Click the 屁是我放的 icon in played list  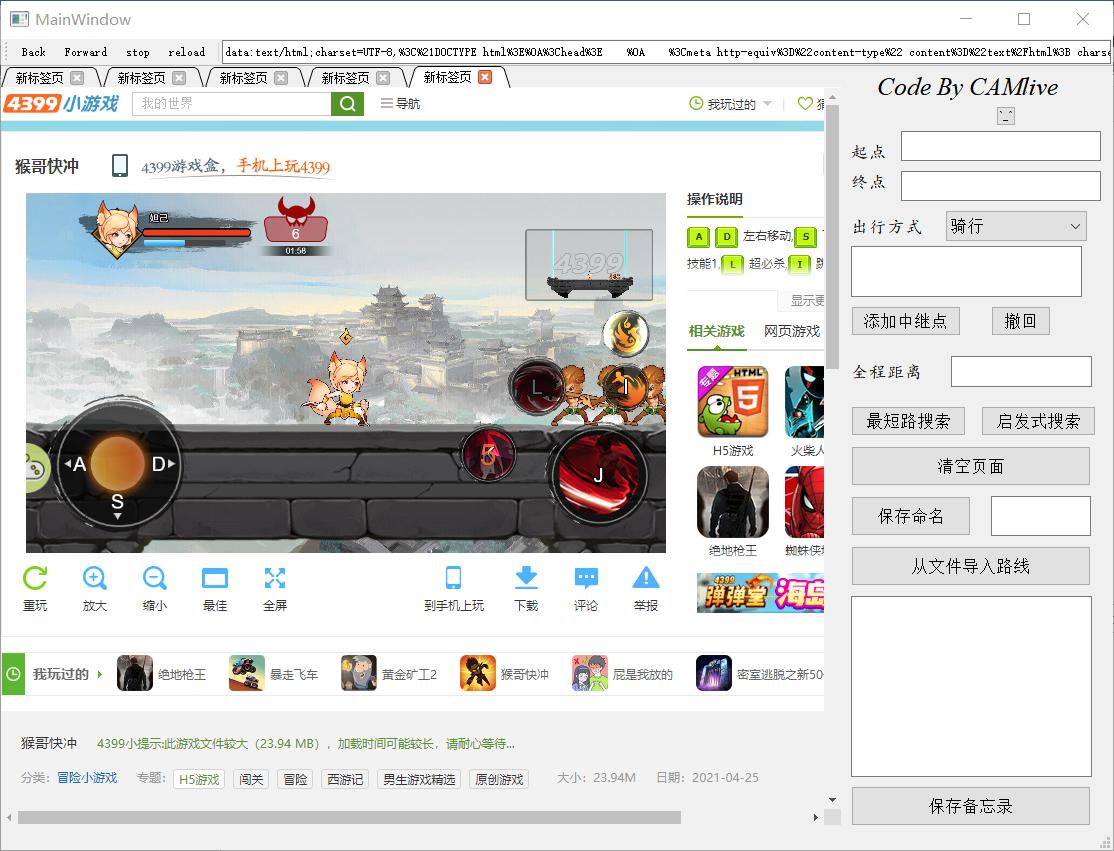coord(590,673)
